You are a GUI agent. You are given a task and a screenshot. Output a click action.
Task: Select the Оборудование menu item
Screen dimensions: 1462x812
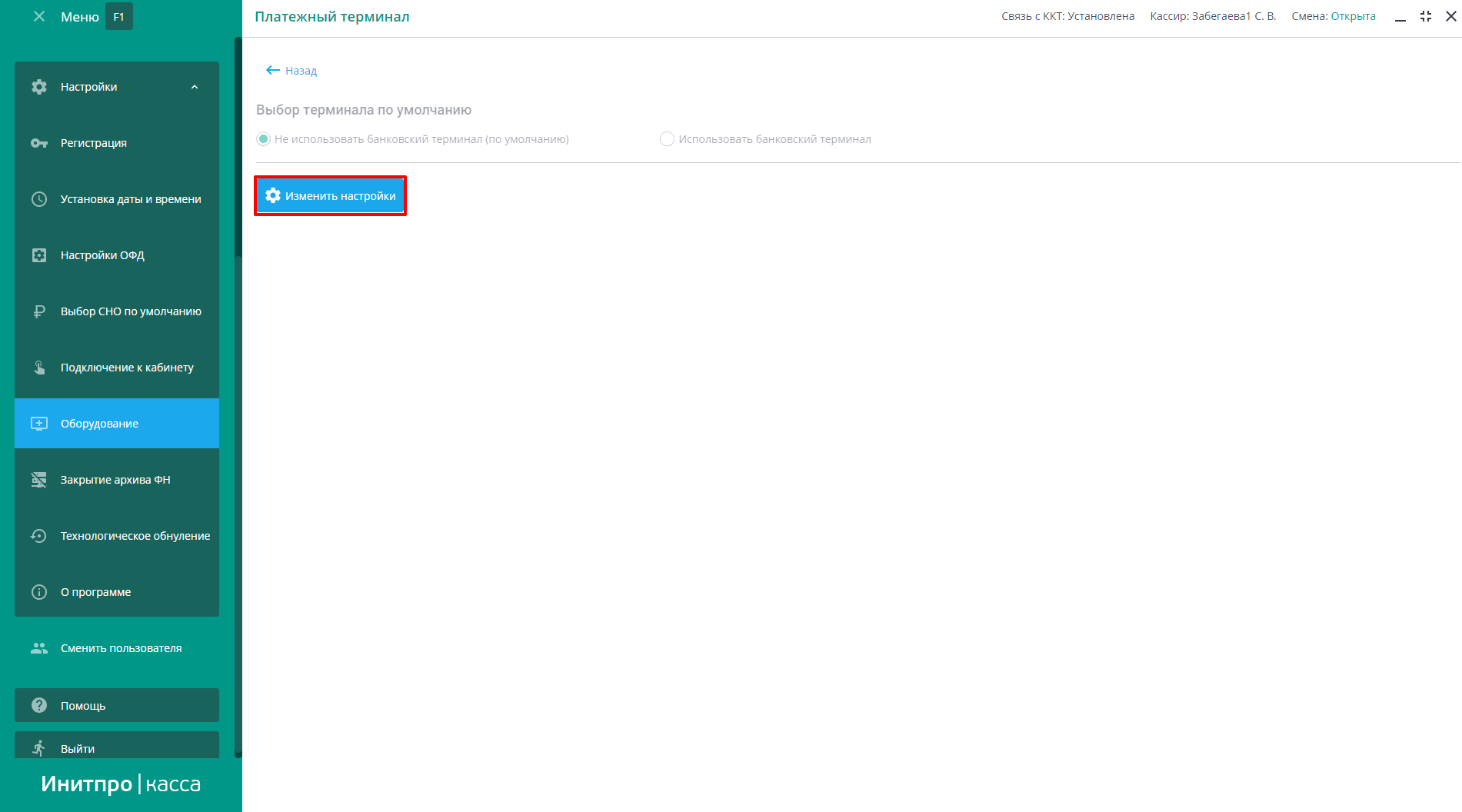pyautogui.click(x=117, y=424)
